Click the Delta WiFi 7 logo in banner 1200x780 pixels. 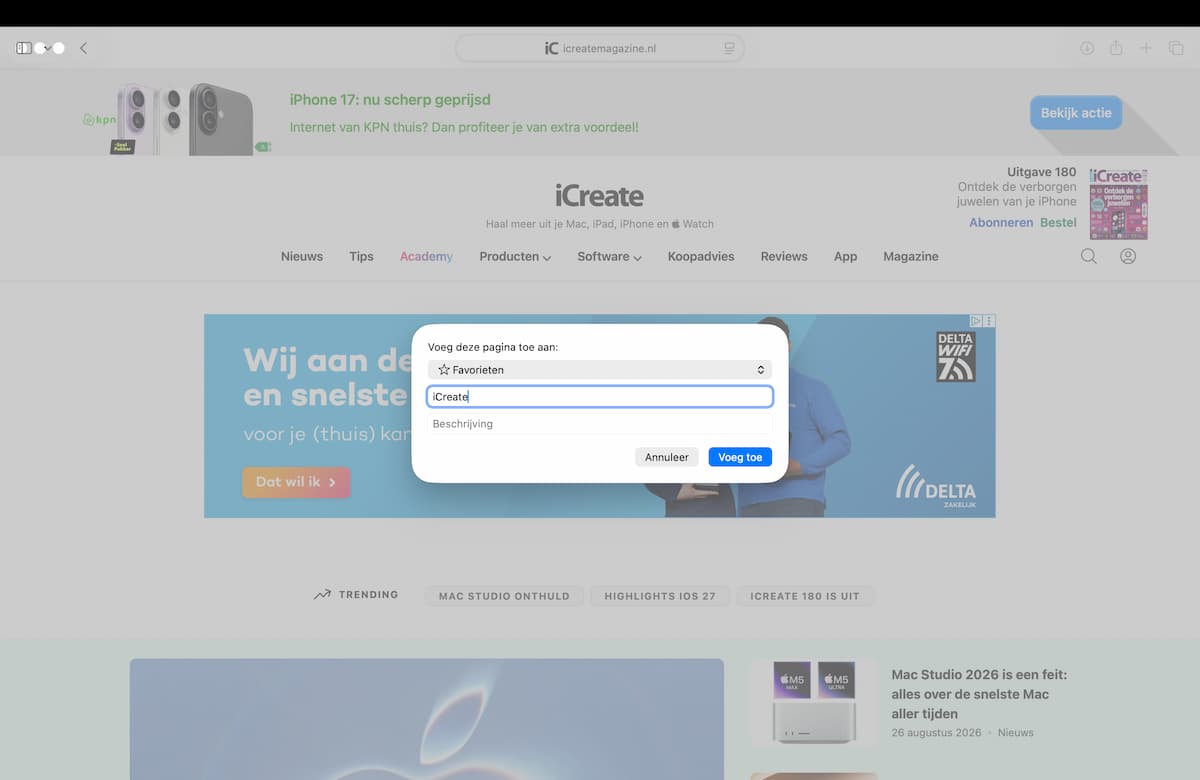click(955, 357)
